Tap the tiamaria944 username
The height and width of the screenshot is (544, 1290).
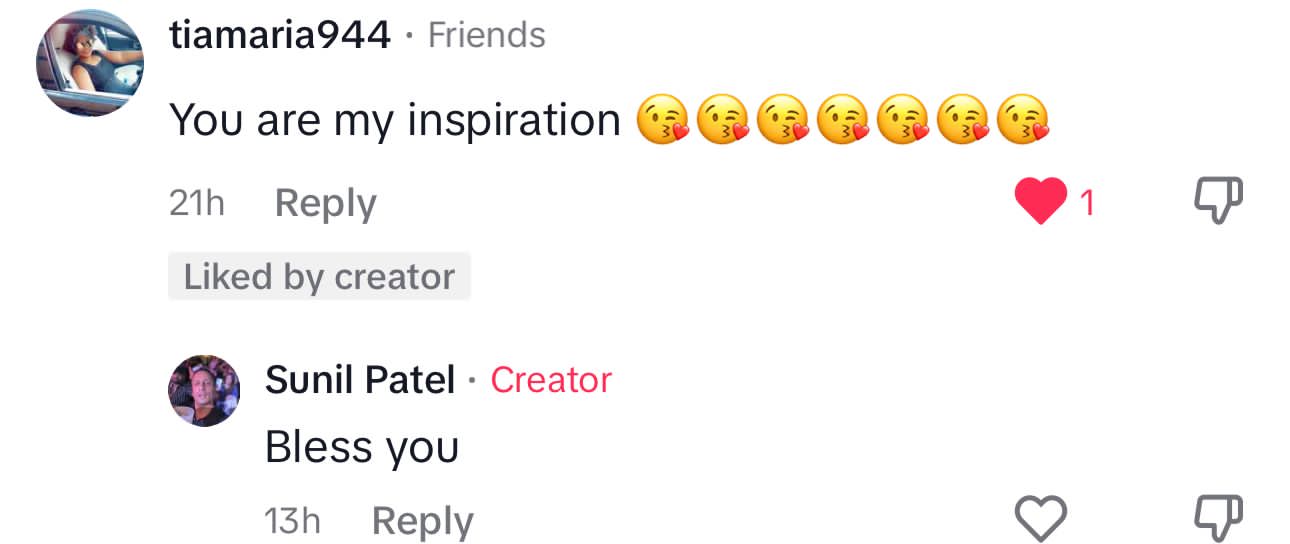(280, 36)
